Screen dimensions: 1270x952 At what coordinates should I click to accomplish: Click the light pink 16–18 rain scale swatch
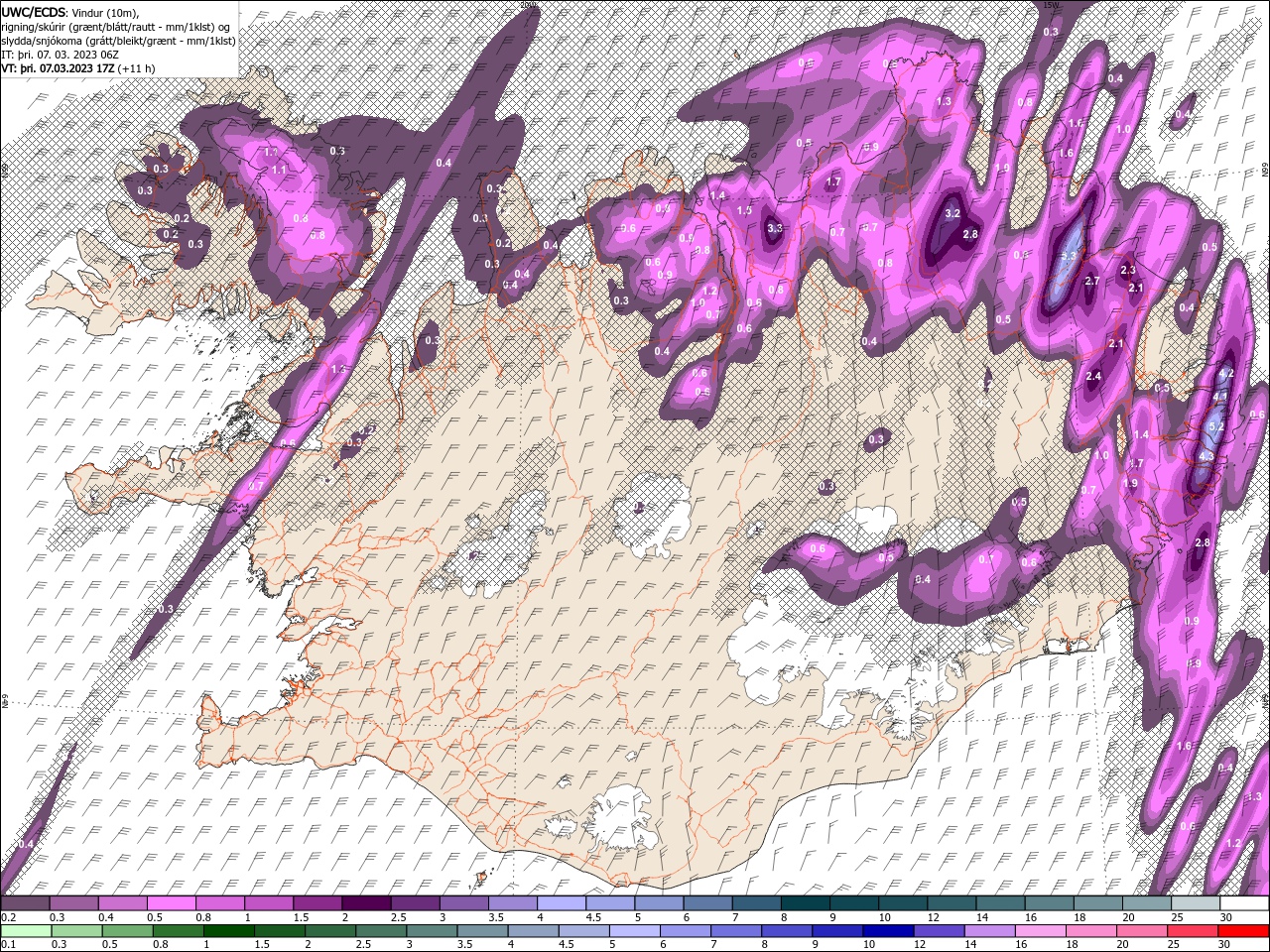point(1040,930)
